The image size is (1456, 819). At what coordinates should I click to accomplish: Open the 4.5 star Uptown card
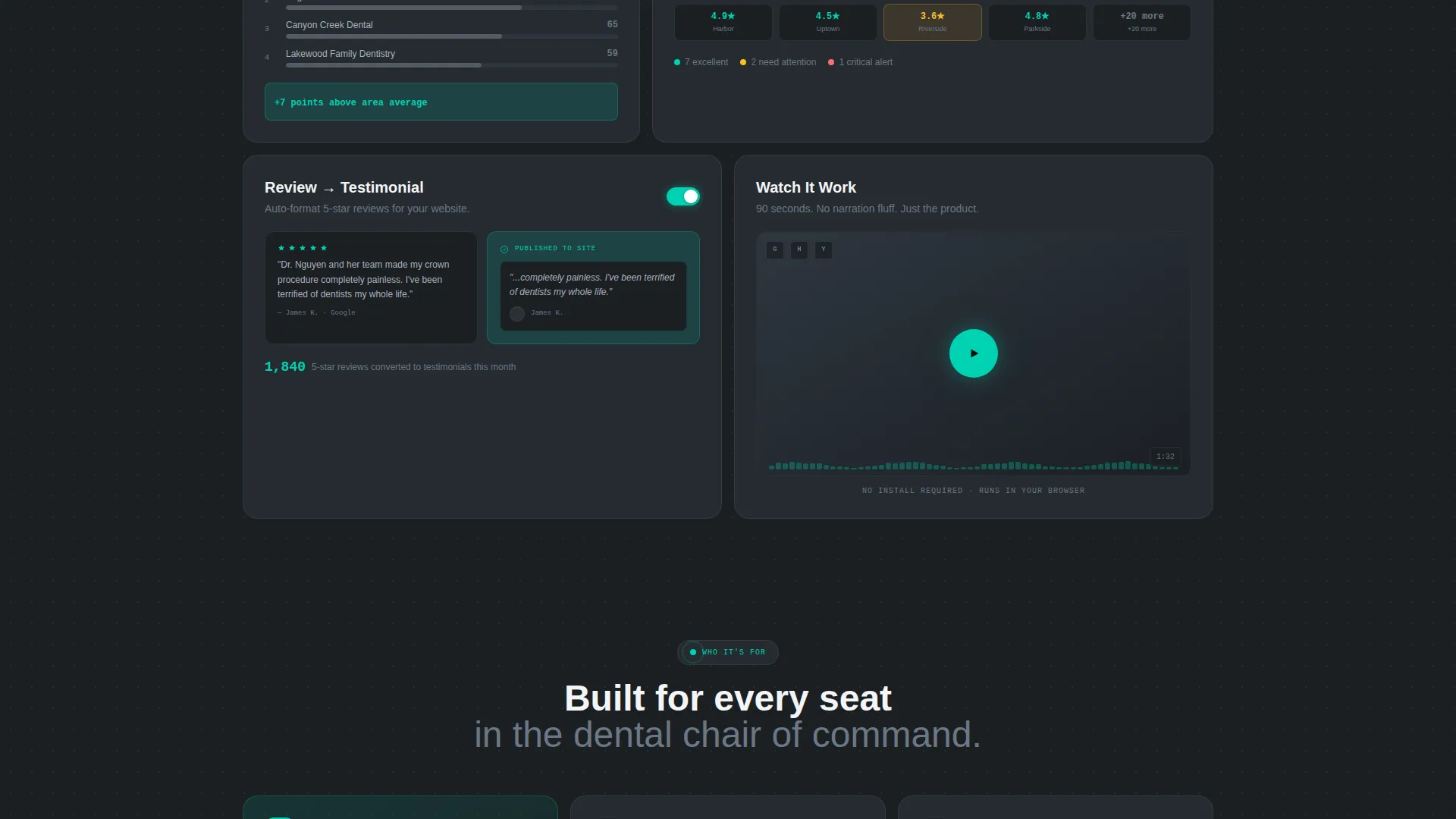click(x=828, y=22)
